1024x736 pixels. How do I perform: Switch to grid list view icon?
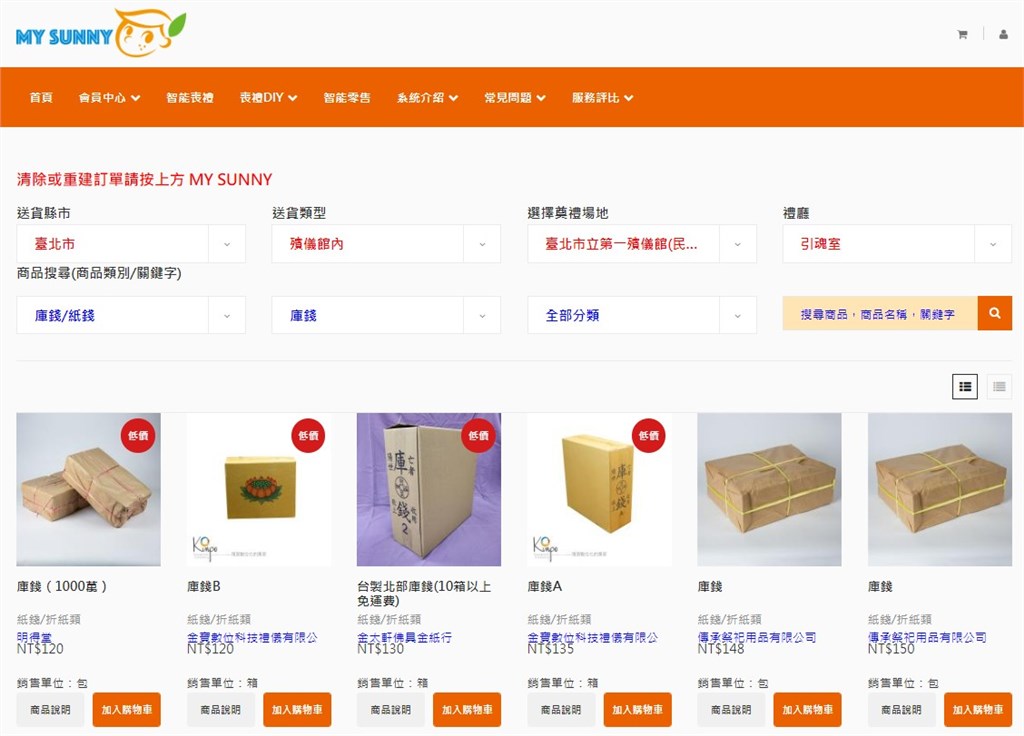point(965,387)
